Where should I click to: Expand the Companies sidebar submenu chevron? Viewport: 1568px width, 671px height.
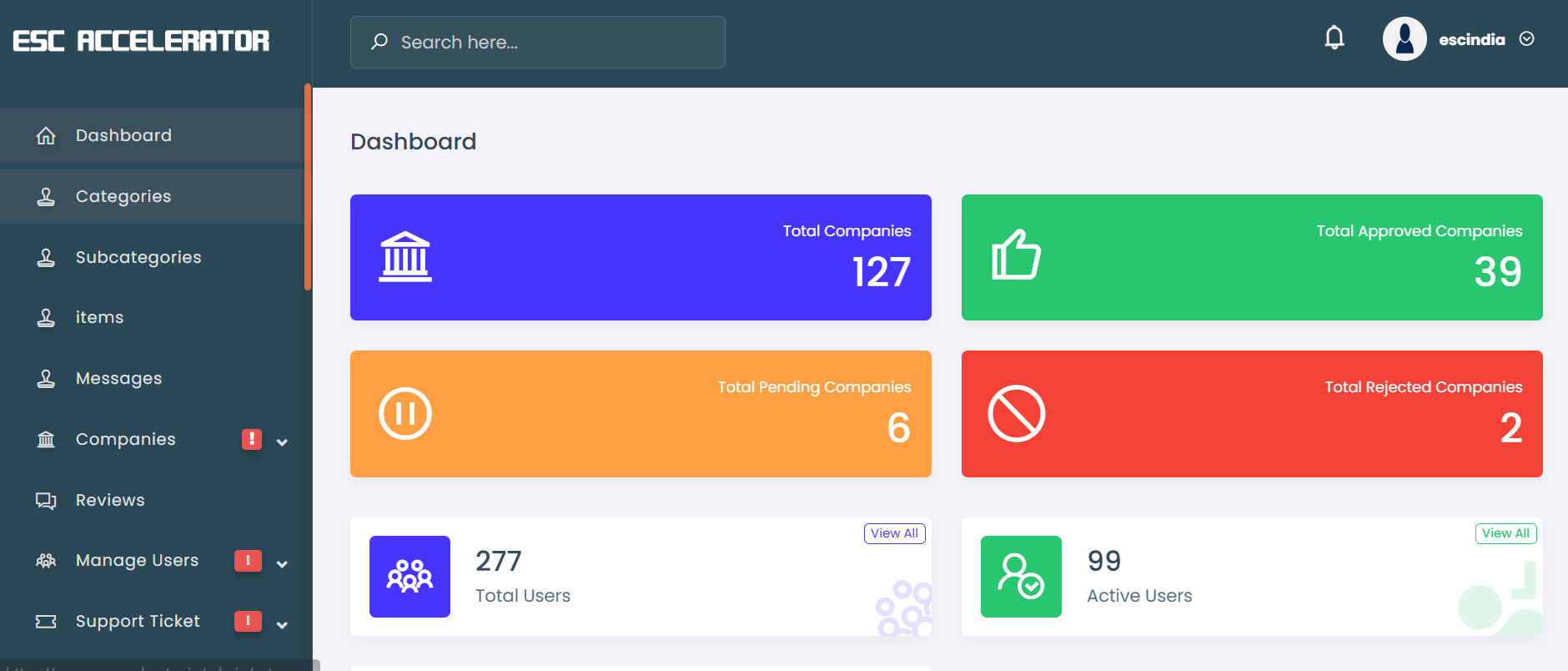coord(282,442)
